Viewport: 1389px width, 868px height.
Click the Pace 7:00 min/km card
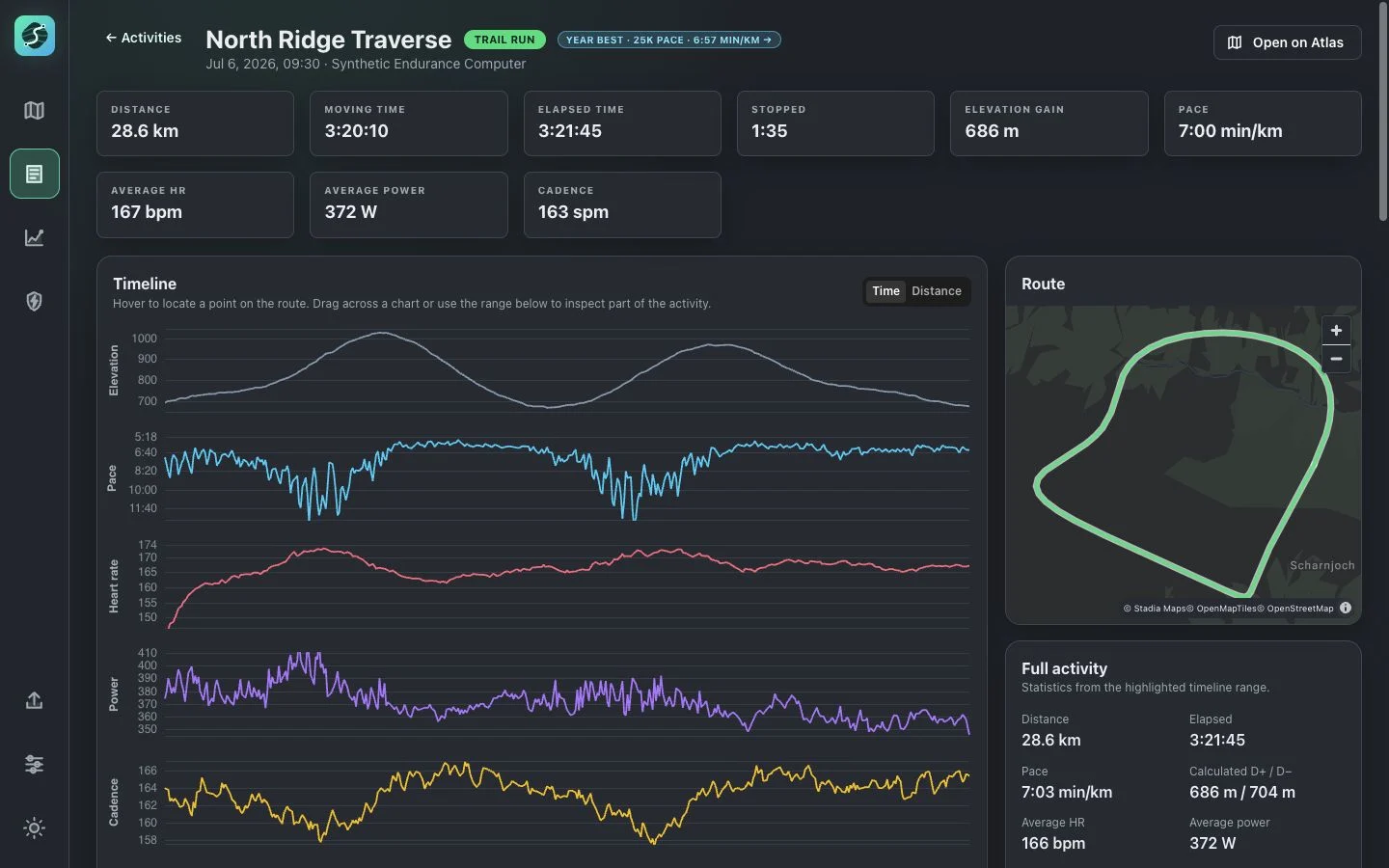coord(1263,123)
